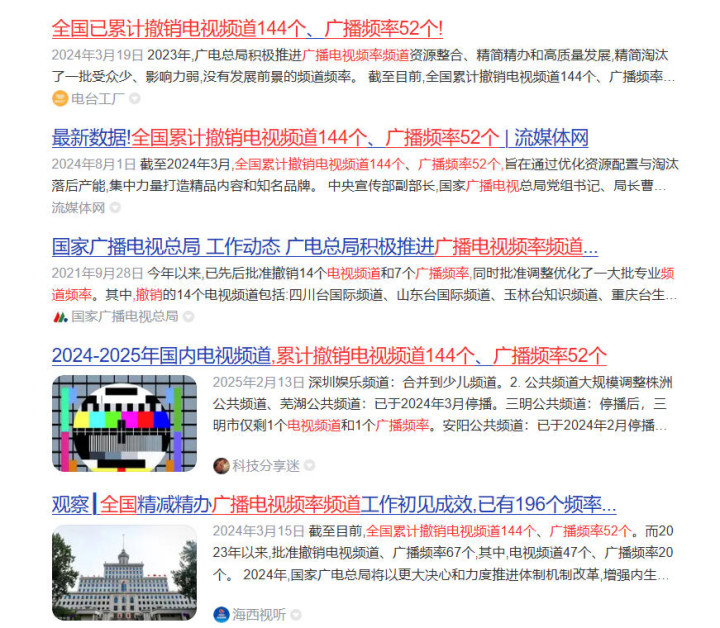The width and height of the screenshot is (720, 628).
Task: Click the 电台工厂 source avatar icon
Action: [x=60, y=99]
